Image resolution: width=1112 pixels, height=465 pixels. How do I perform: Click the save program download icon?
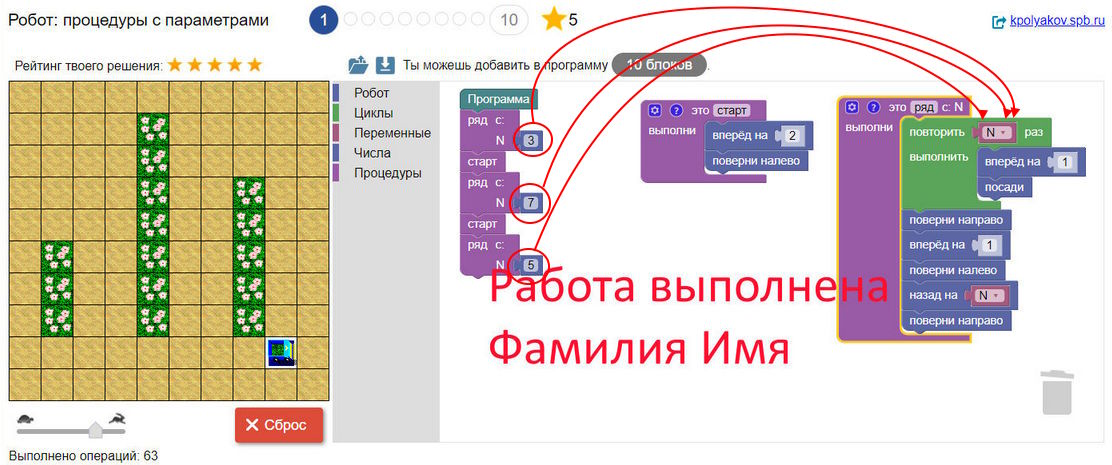pyautogui.click(x=384, y=65)
